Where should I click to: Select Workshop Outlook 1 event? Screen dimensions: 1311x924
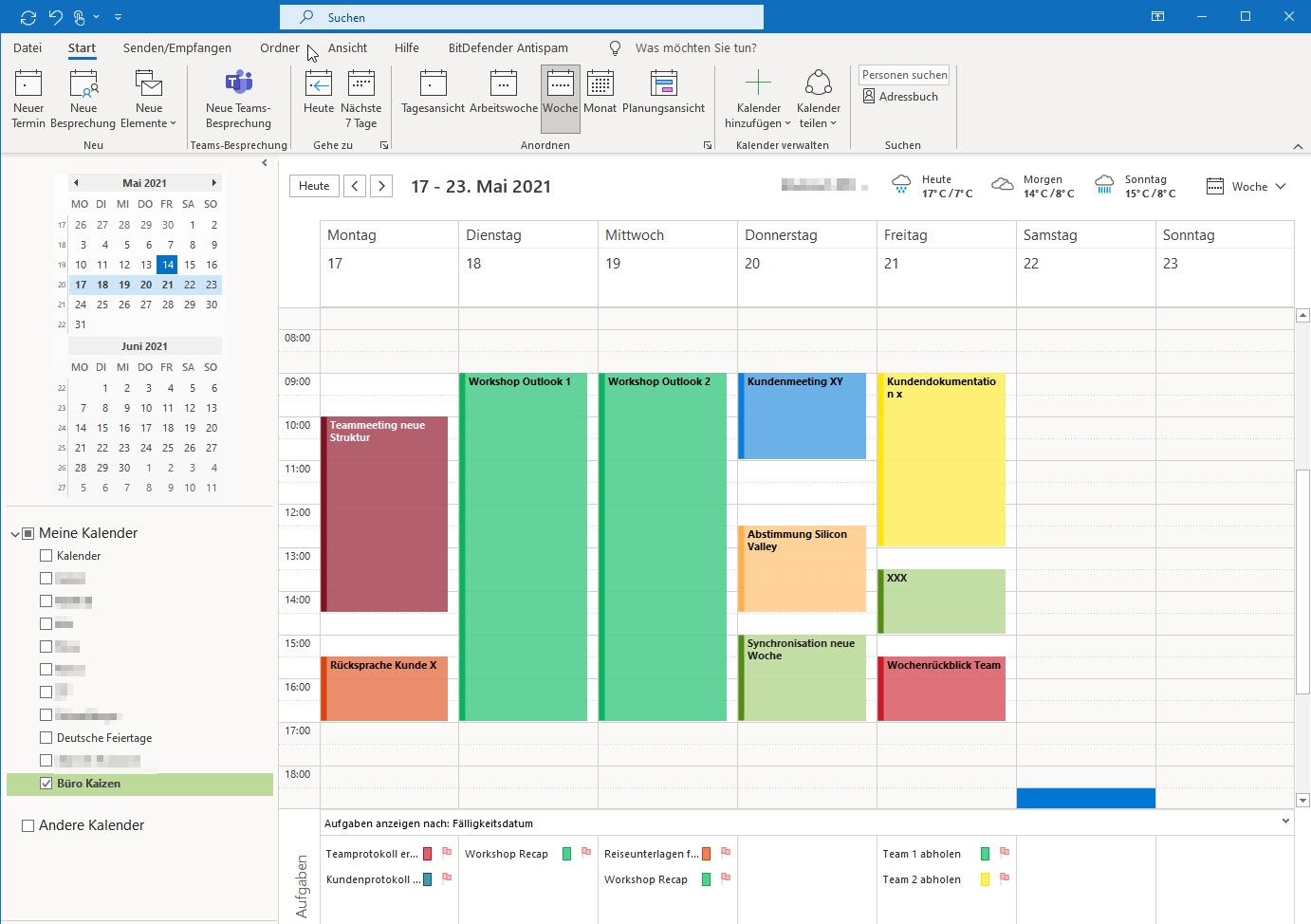524,546
